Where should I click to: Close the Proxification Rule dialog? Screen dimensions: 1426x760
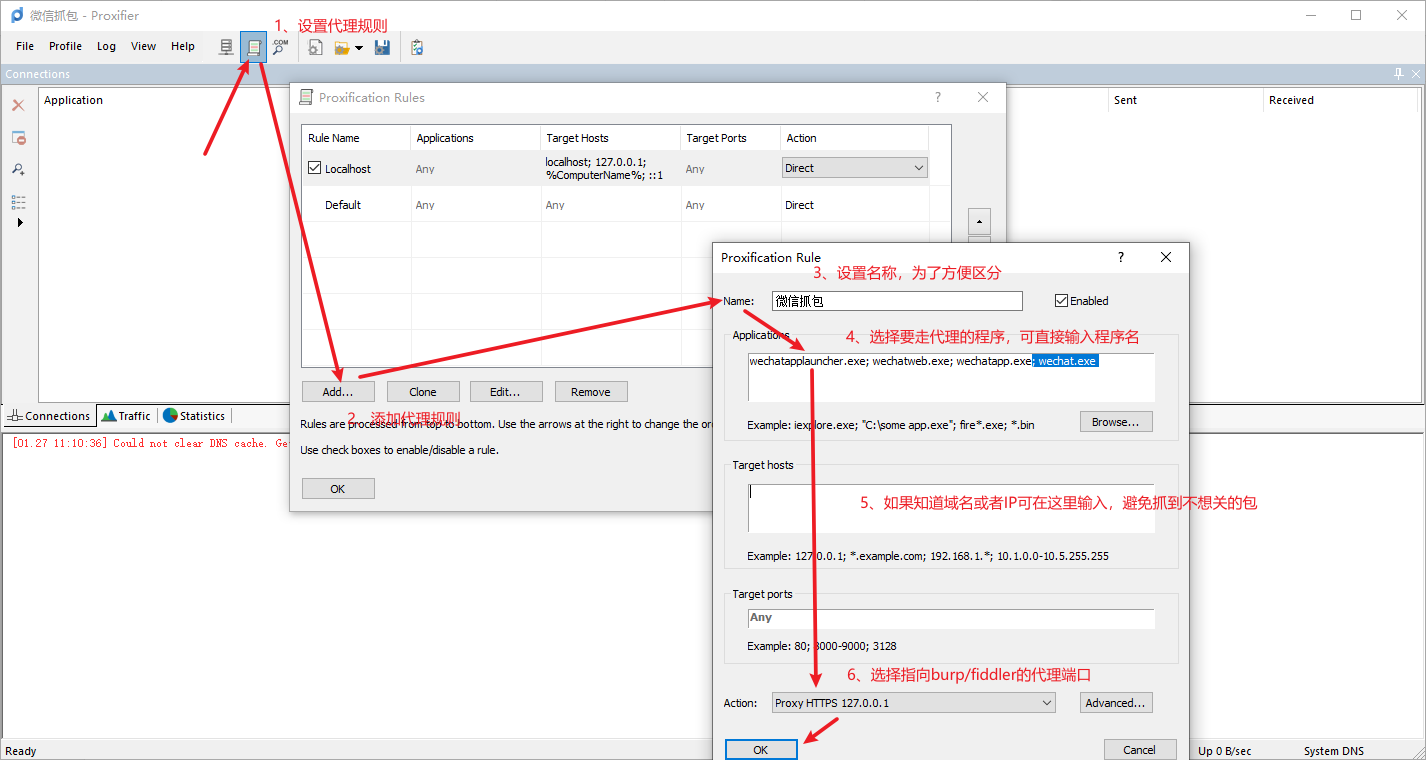[1166, 257]
